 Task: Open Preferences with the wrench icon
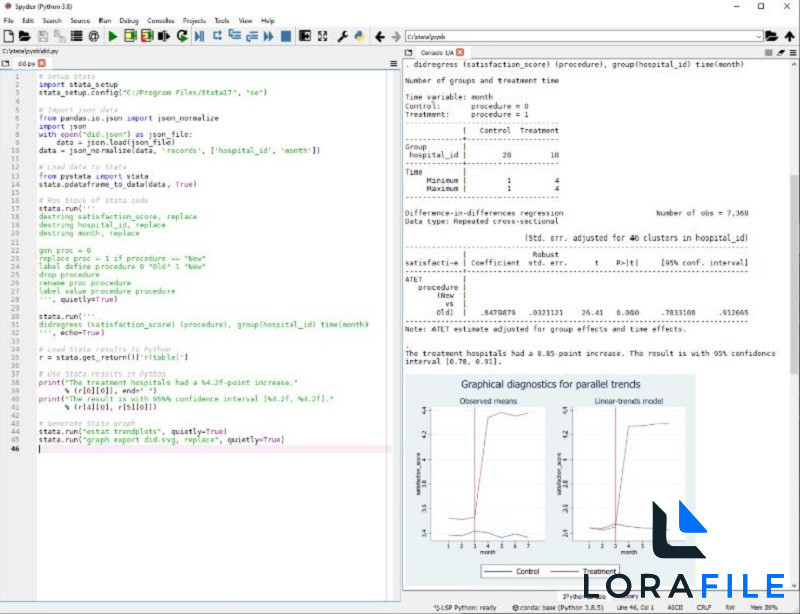click(342, 36)
